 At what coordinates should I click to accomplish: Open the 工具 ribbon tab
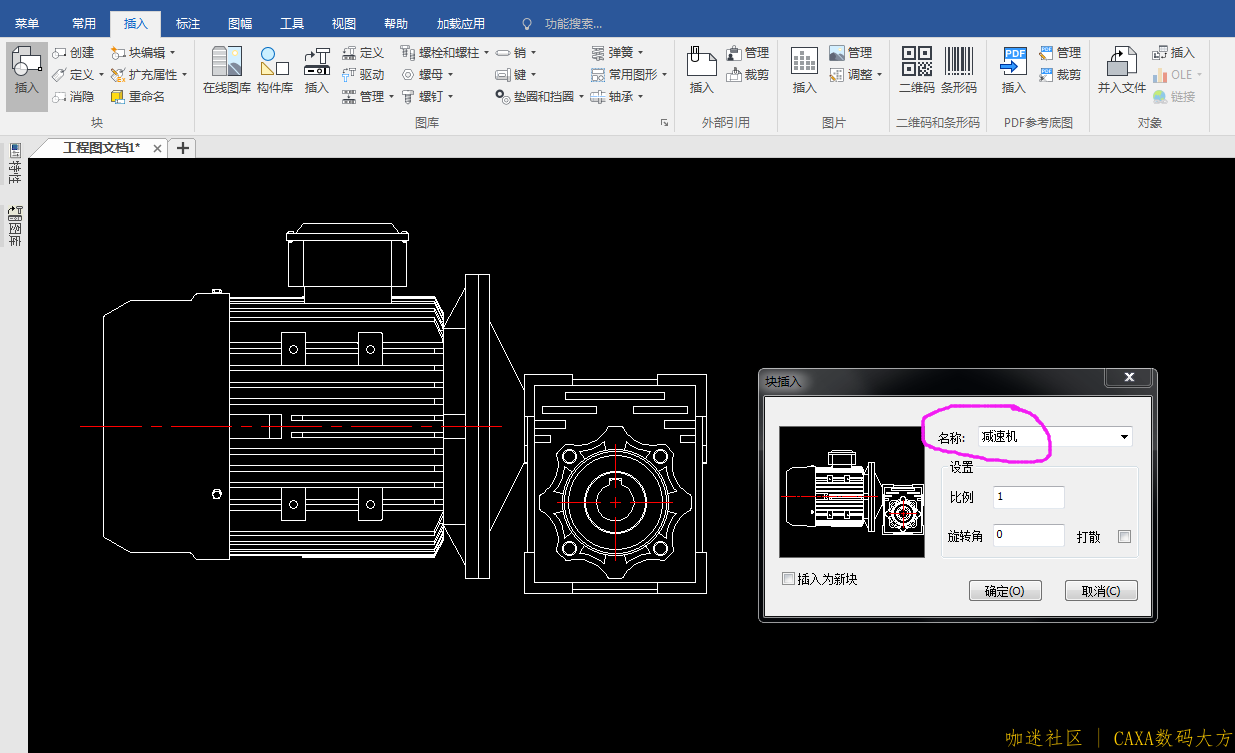(x=292, y=23)
